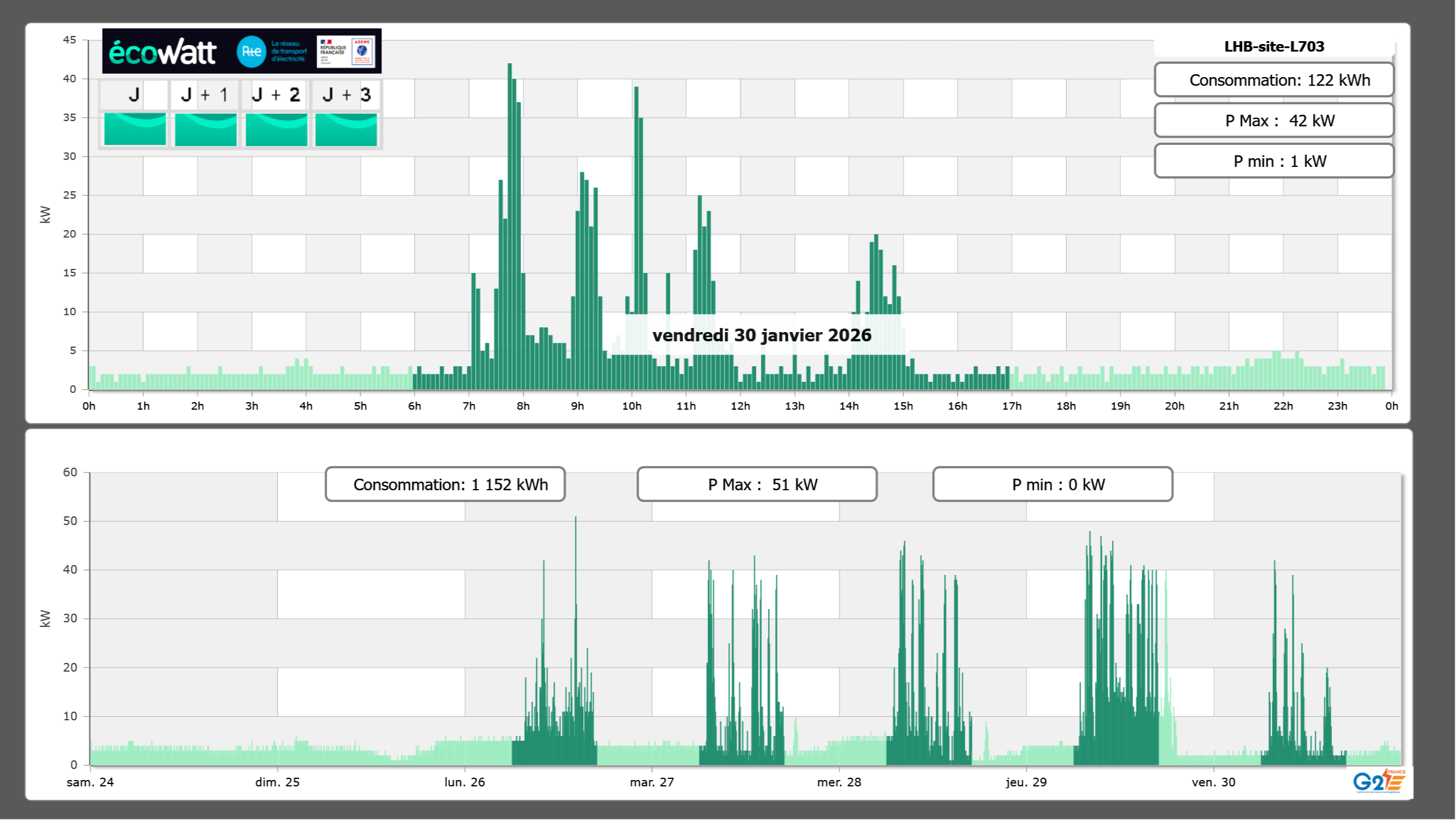This screenshot has height=820, width=1456.
Task: Click the Consommation: 122 kWh box
Action: coord(1274,80)
